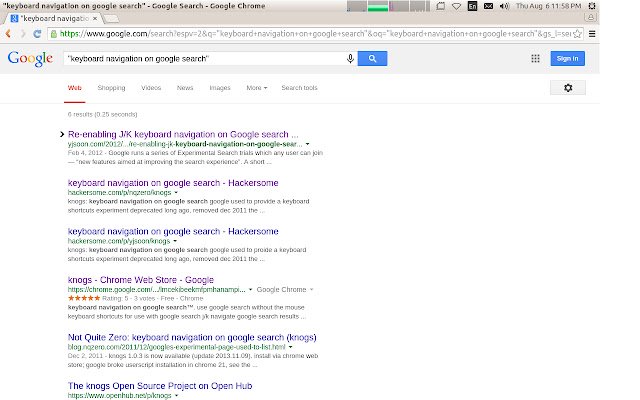Click the browser back arrow
Image resolution: width=640 pixels, height=400 pixels.
click(x=8, y=34)
